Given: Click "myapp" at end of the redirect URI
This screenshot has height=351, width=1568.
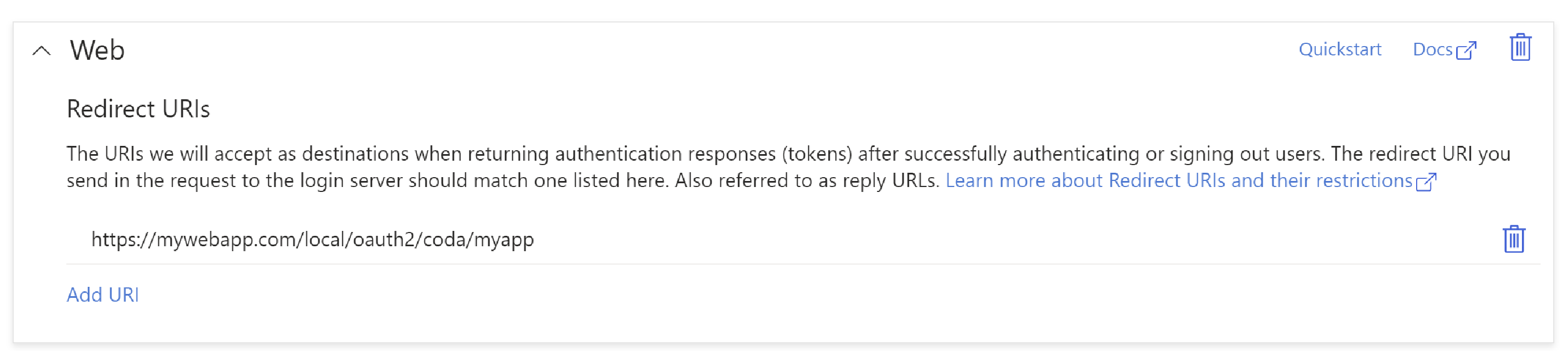Looking at the screenshot, I should [x=504, y=240].
